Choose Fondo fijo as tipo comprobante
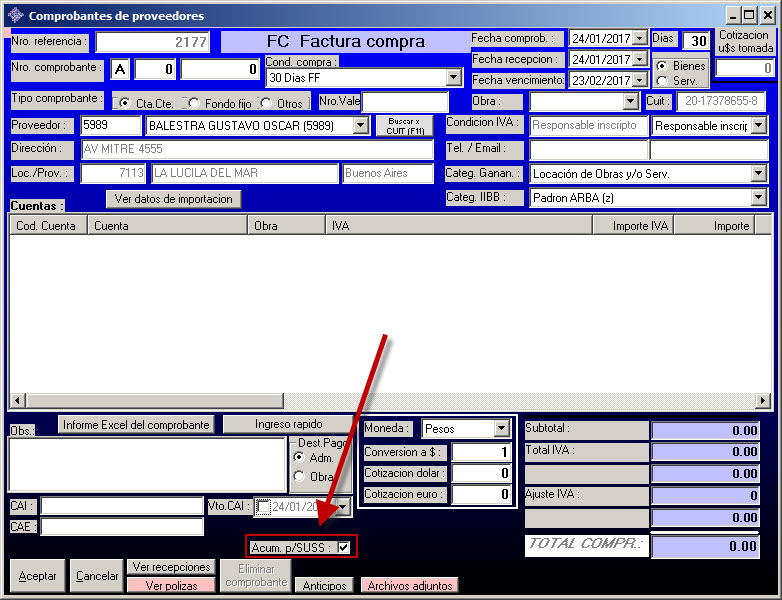This screenshot has width=782, height=600. tap(193, 103)
